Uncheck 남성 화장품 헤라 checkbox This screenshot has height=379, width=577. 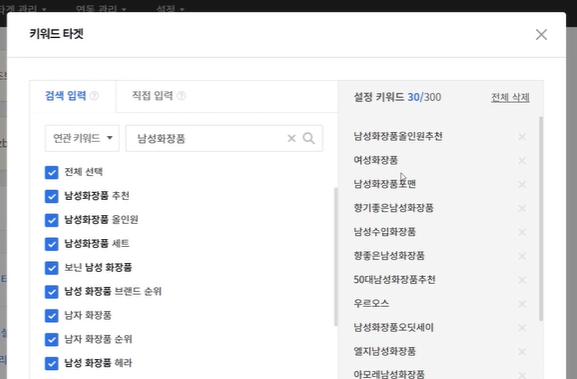pos(52,364)
